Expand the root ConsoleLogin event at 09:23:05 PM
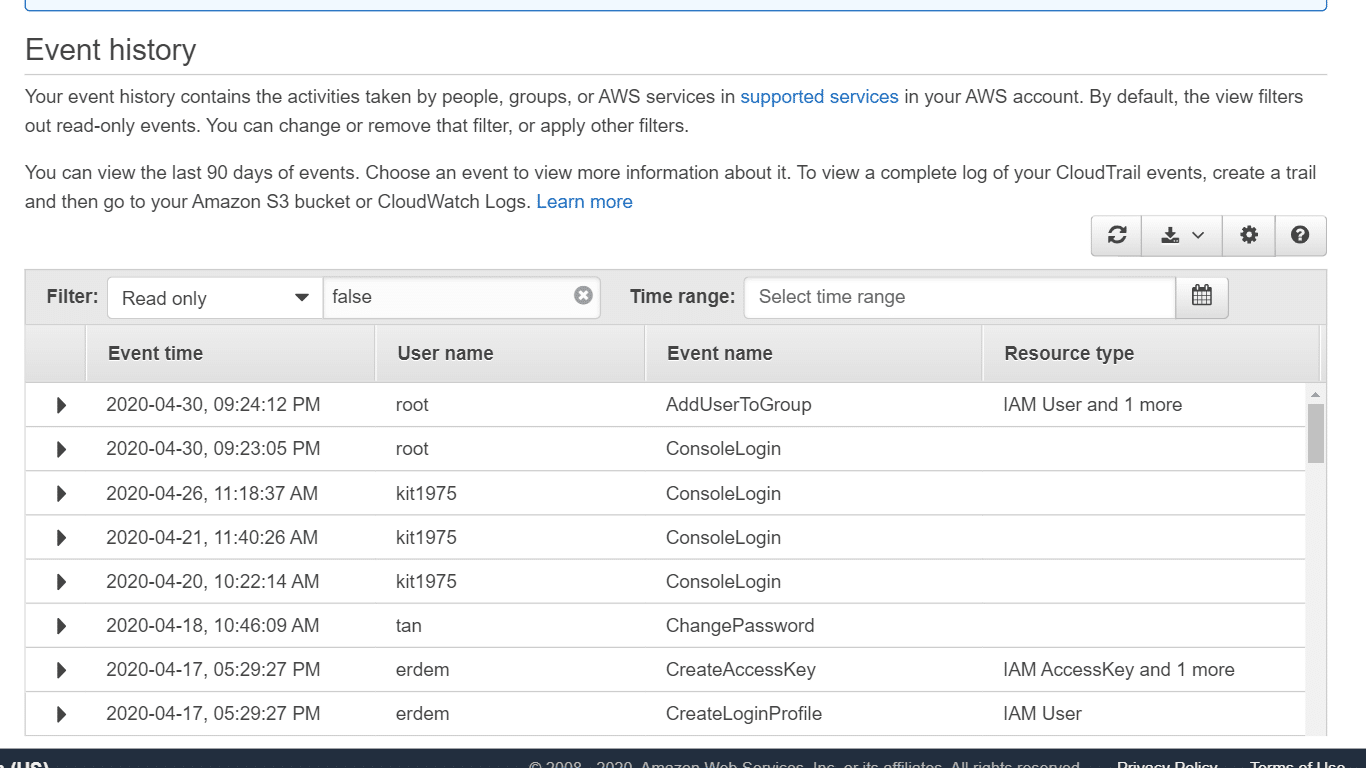 [61, 449]
